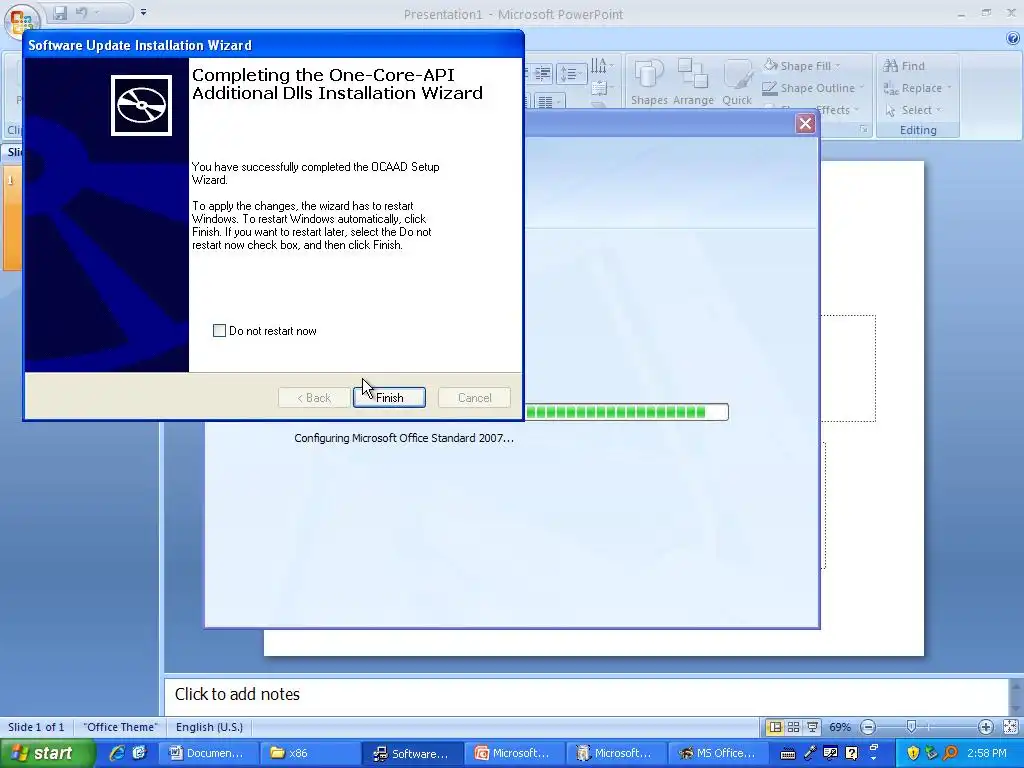This screenshot has width=1024, height=768.
Task: Open the Windows start menu
Action: click(x=47, y=754)
